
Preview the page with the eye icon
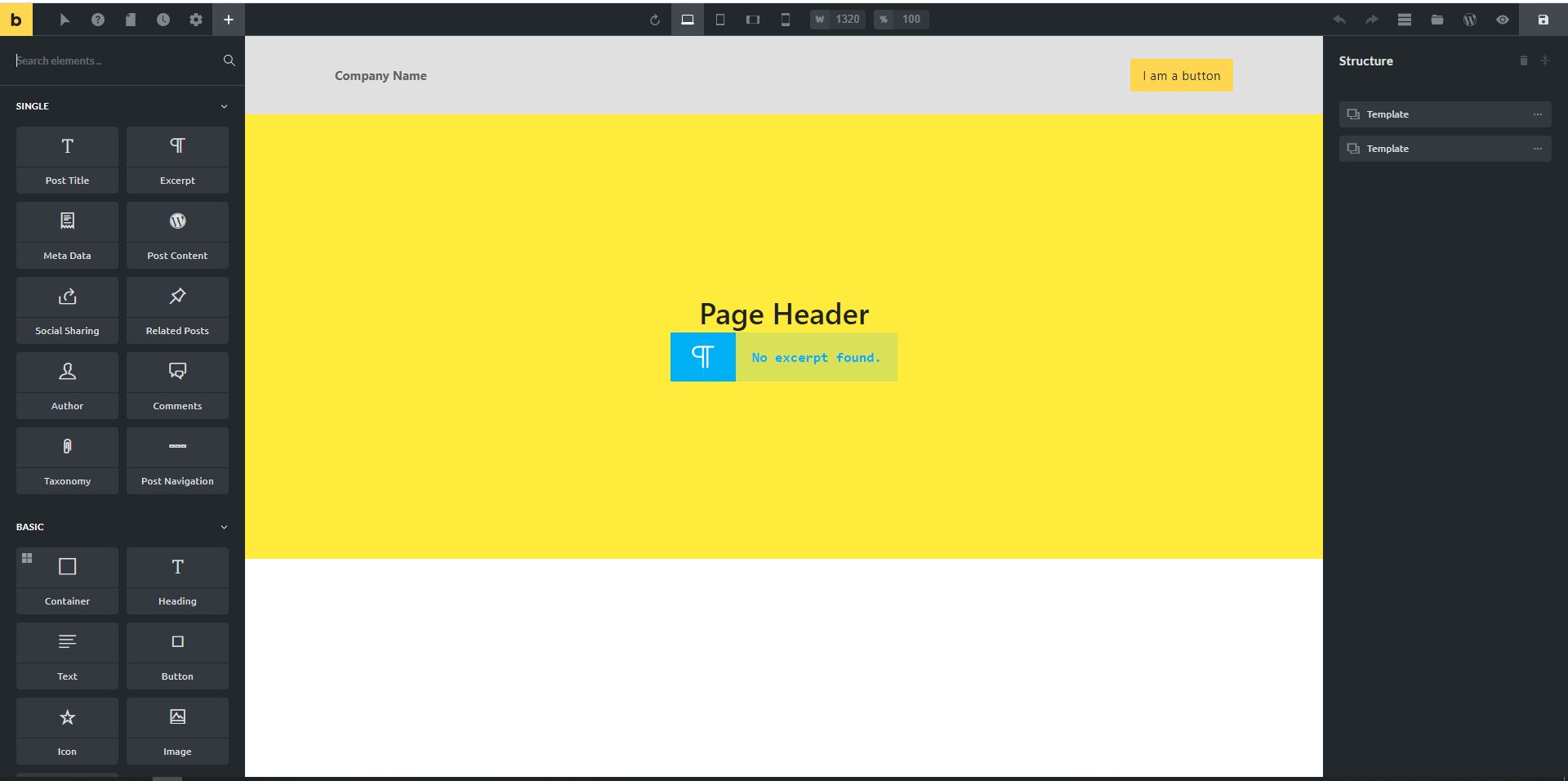point(1503,20)
